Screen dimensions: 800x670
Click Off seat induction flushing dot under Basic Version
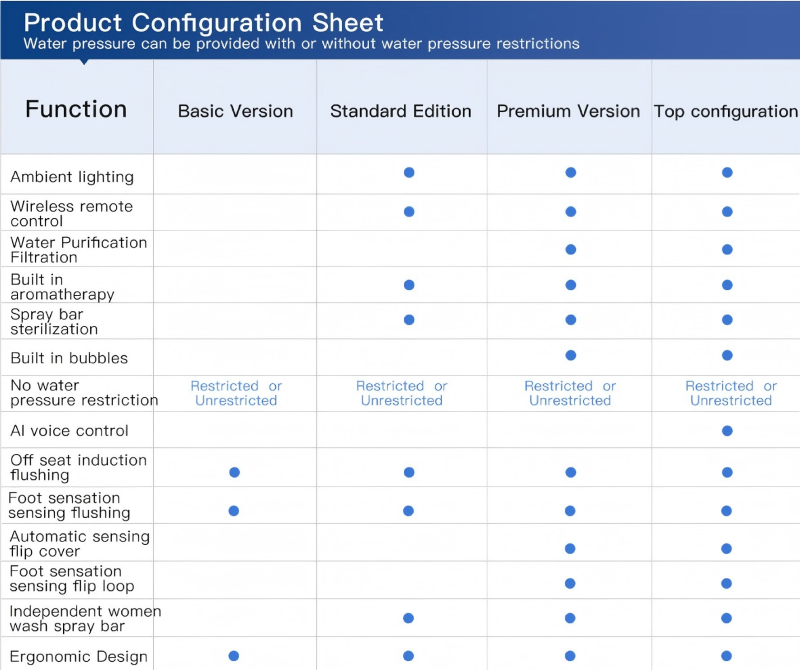point(233,472)
